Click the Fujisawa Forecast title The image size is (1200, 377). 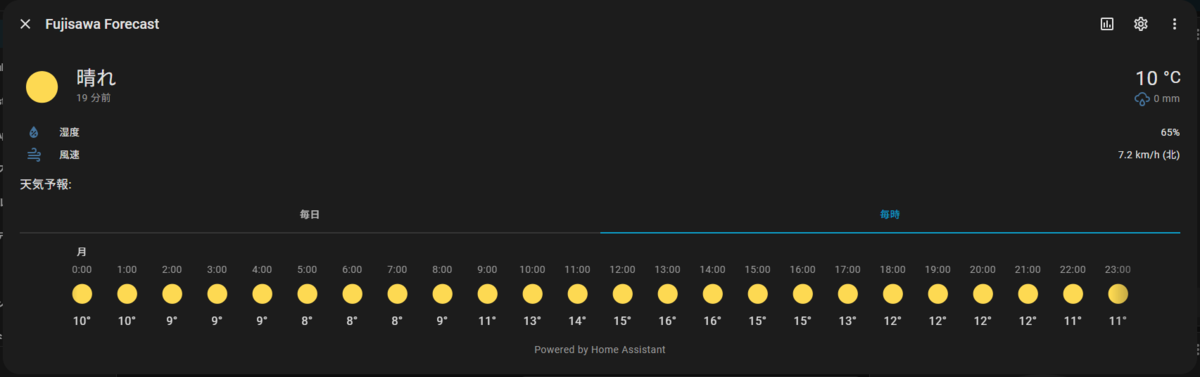(102, 24)
